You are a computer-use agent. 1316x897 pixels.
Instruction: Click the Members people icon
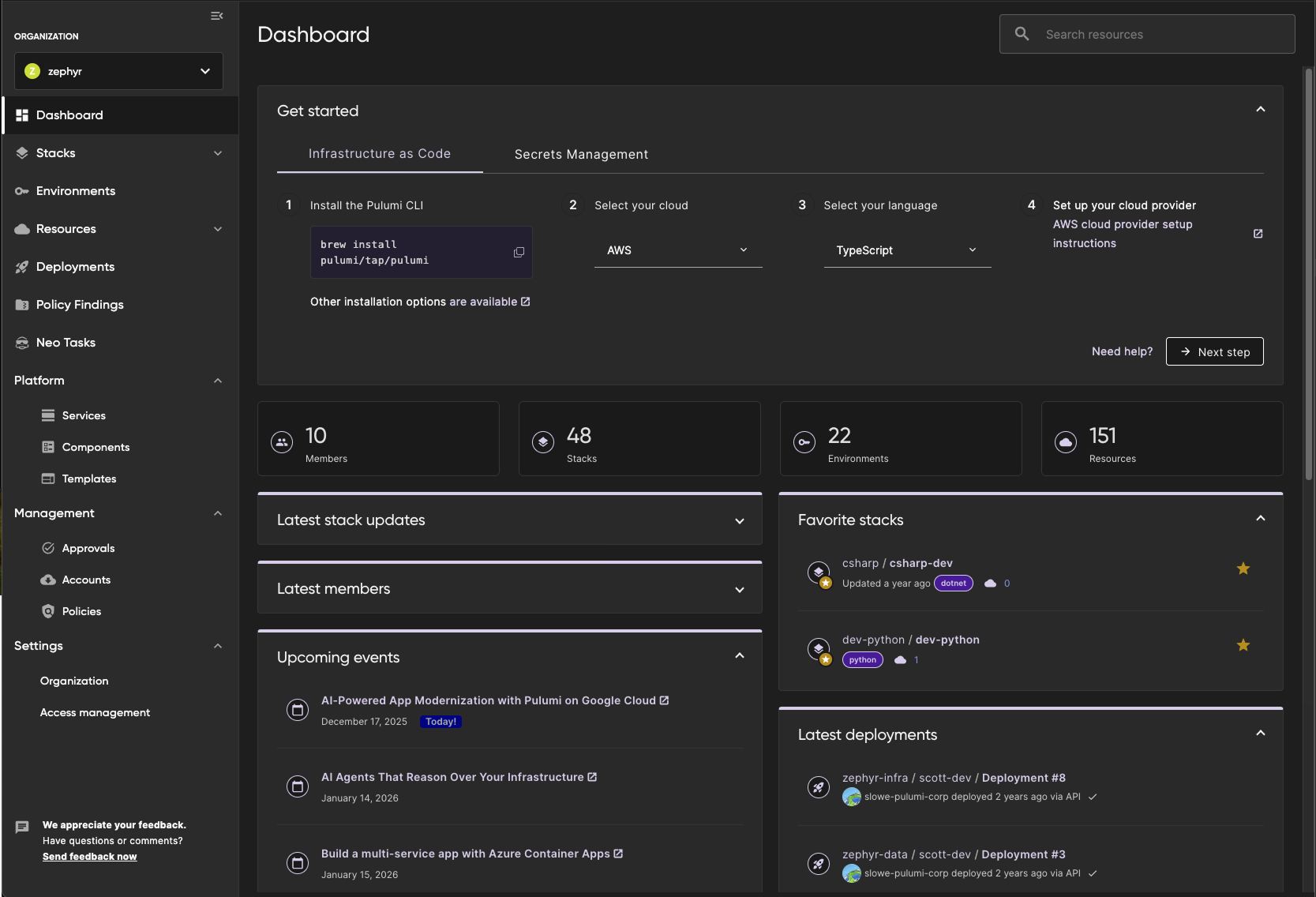[282, 442]
